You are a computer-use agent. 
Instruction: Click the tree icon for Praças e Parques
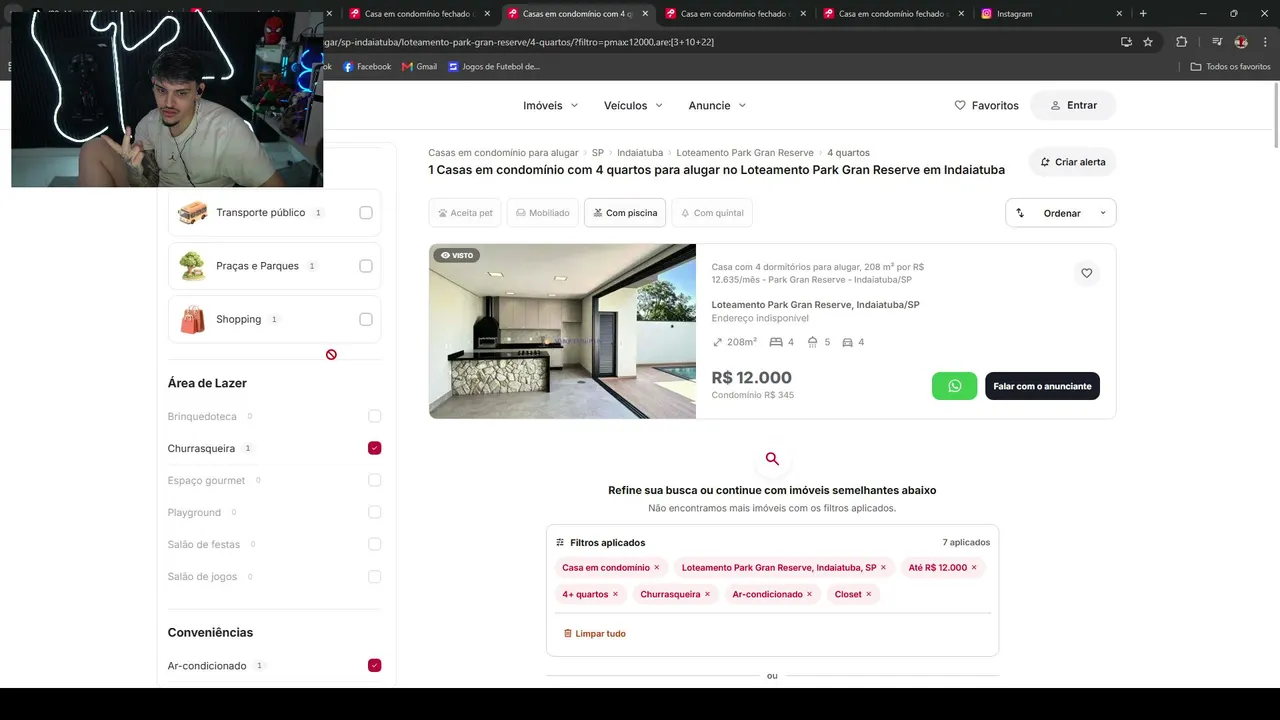(192, 266)
